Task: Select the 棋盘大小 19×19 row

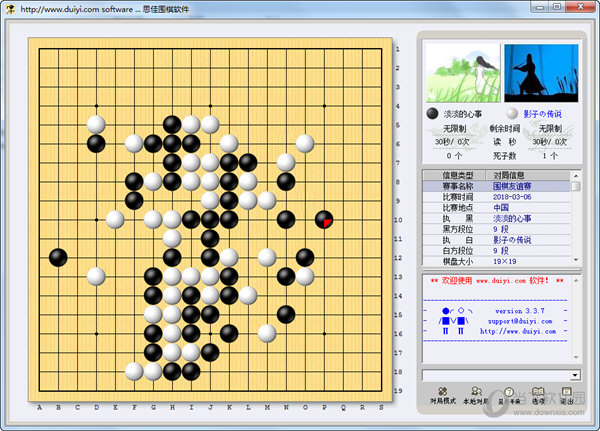Action: pos(497,261)
